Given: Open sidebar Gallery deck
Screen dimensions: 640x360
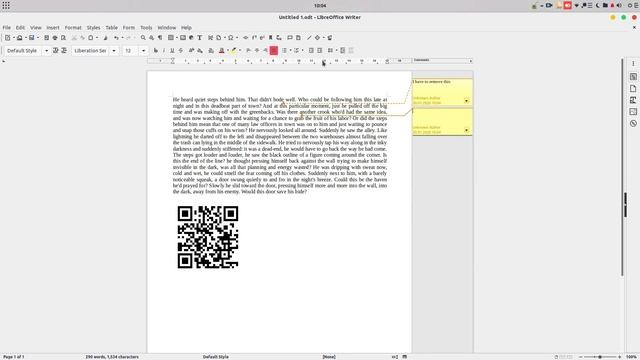Looking at the screenshot, I should [633, 111].
